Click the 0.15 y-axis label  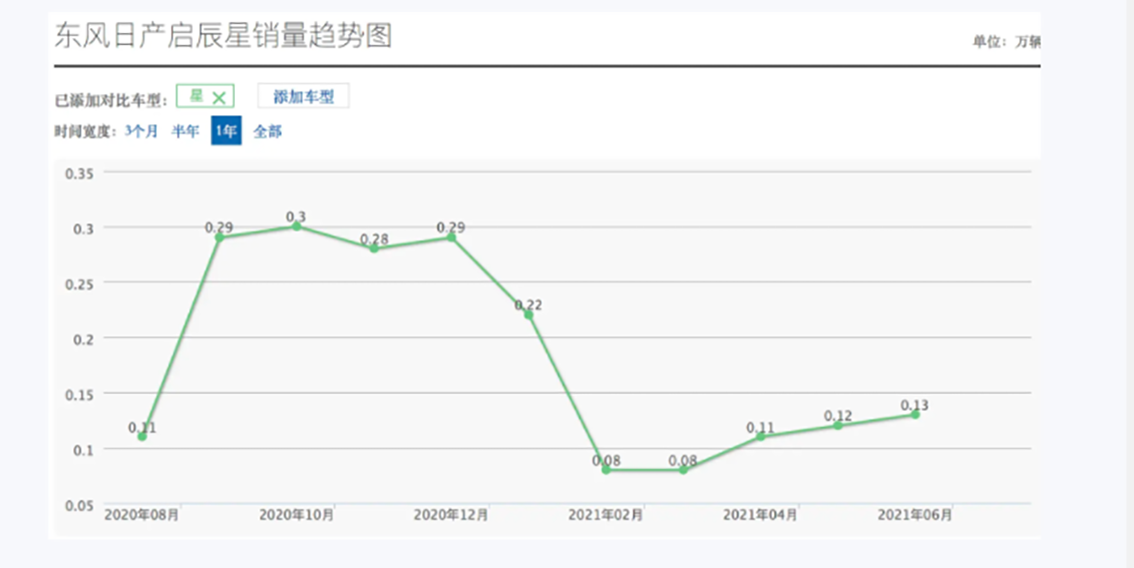click(80, 394)
